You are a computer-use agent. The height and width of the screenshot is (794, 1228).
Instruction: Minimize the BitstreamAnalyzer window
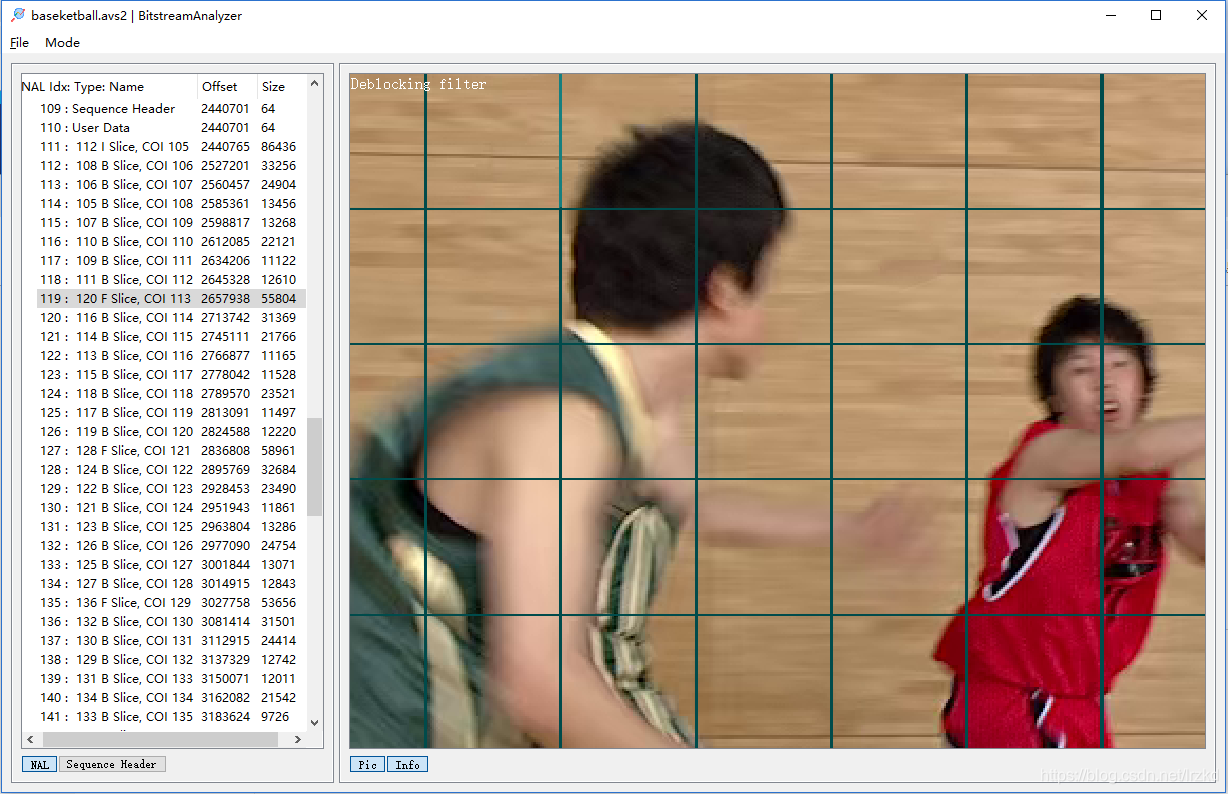[1110, 15]
